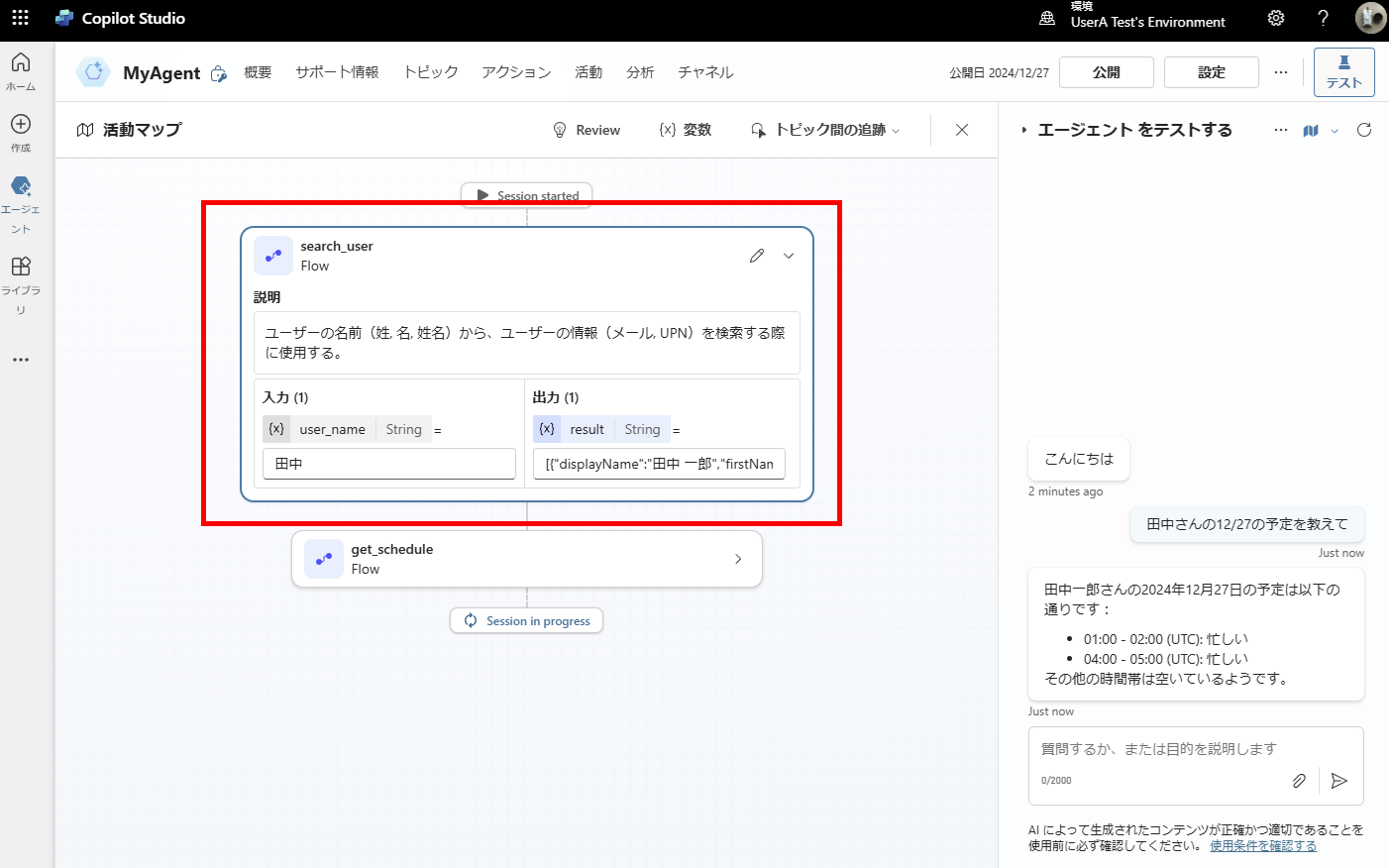Screen dimensions: 1389x868
Task: Collapse the search_user Flow card
Action: pos(789,256)
